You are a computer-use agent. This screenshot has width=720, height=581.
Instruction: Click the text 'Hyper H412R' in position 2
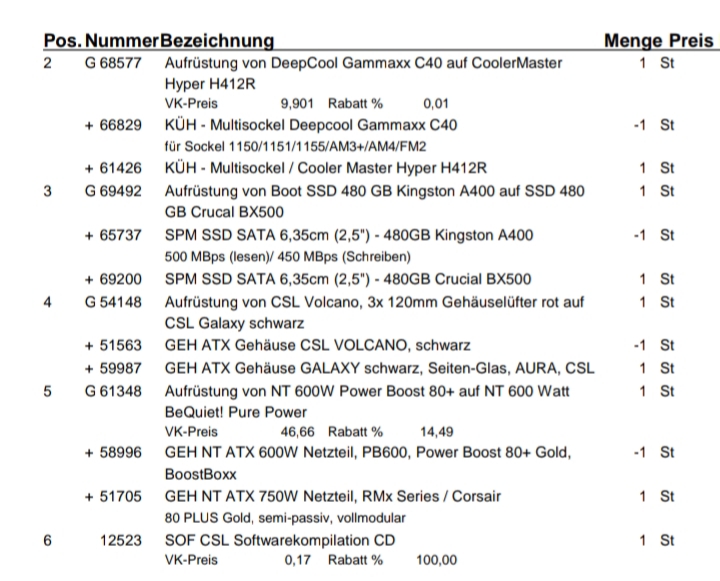[x=210, y=84]
